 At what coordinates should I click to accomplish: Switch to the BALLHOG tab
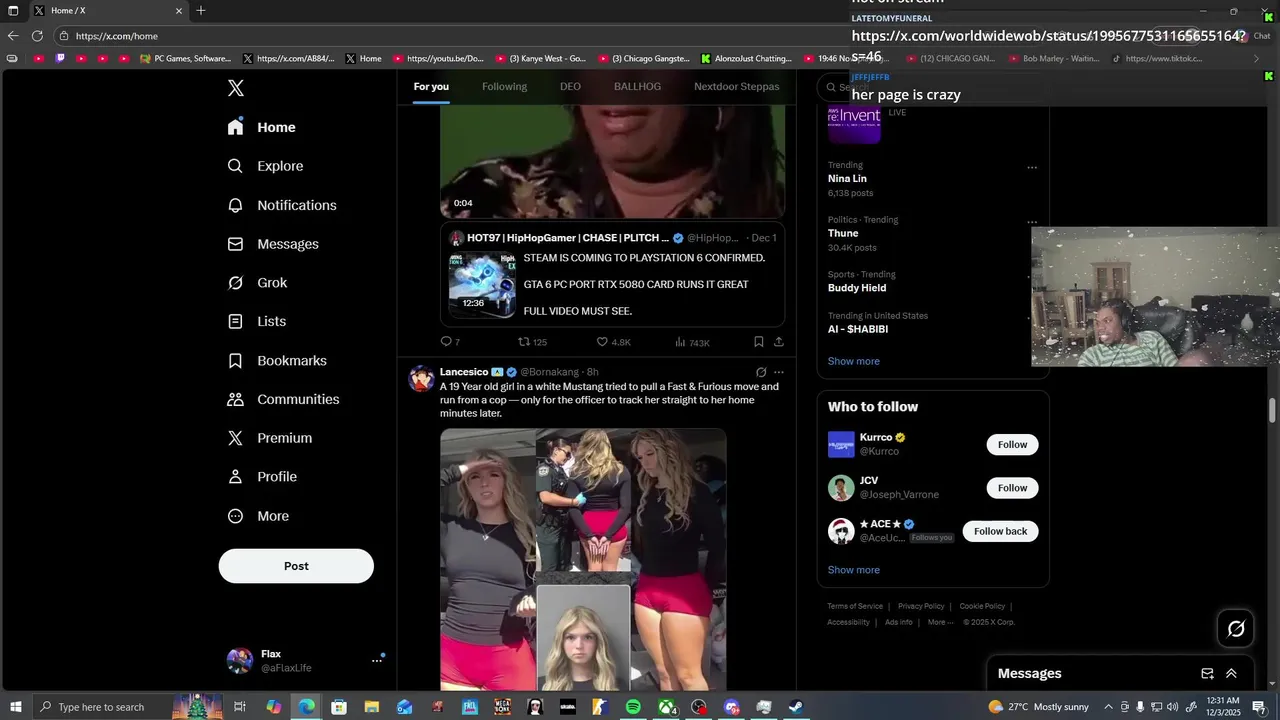pyautogui.click(x=637, y=87)
